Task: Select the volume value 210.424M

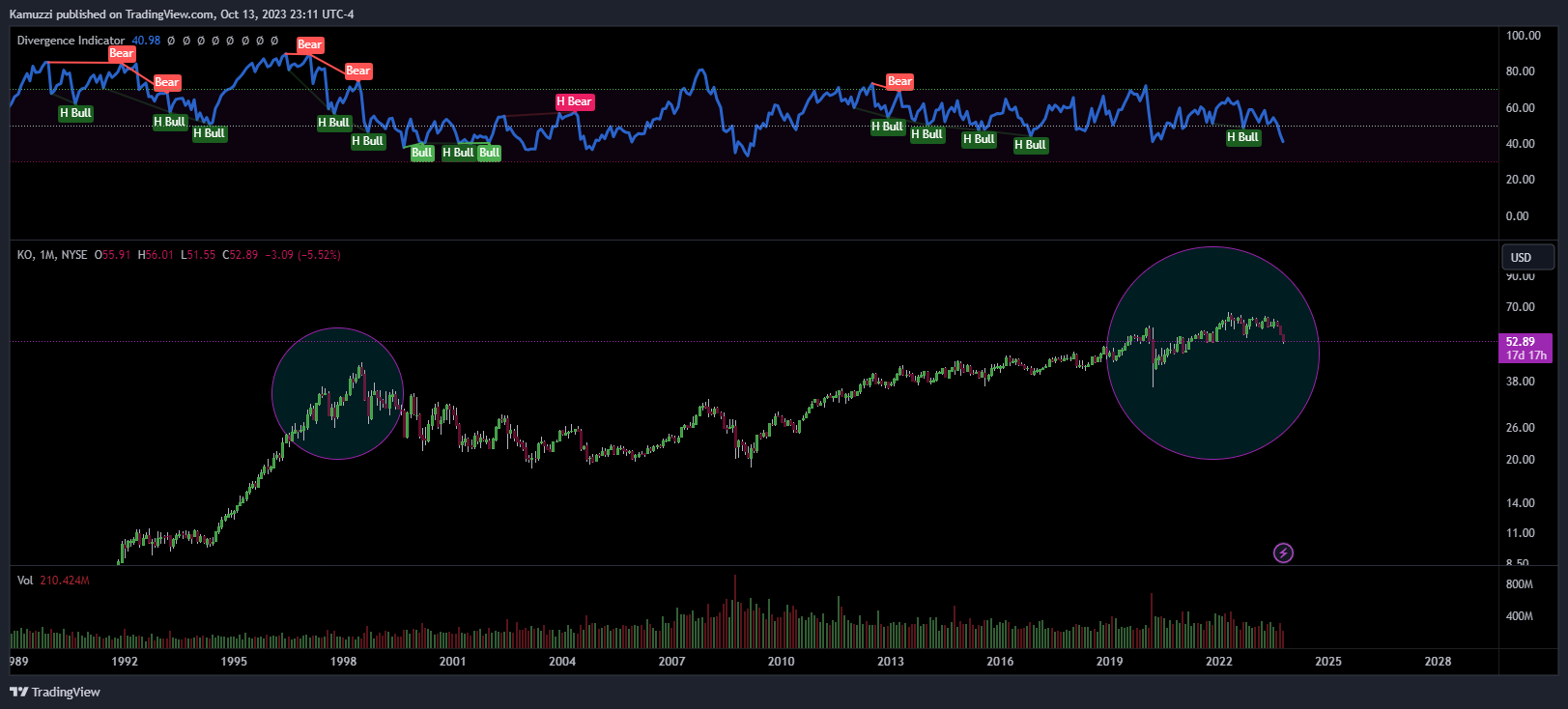Action: pyautogui.click(x=65, y=581)
